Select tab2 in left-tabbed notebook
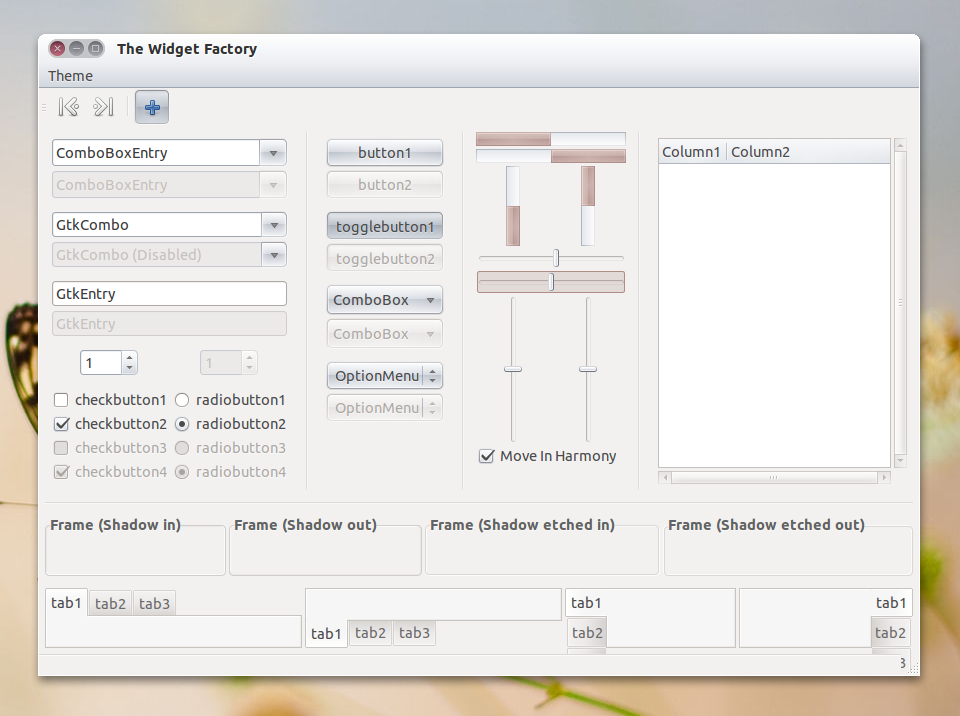 (587, 633)
